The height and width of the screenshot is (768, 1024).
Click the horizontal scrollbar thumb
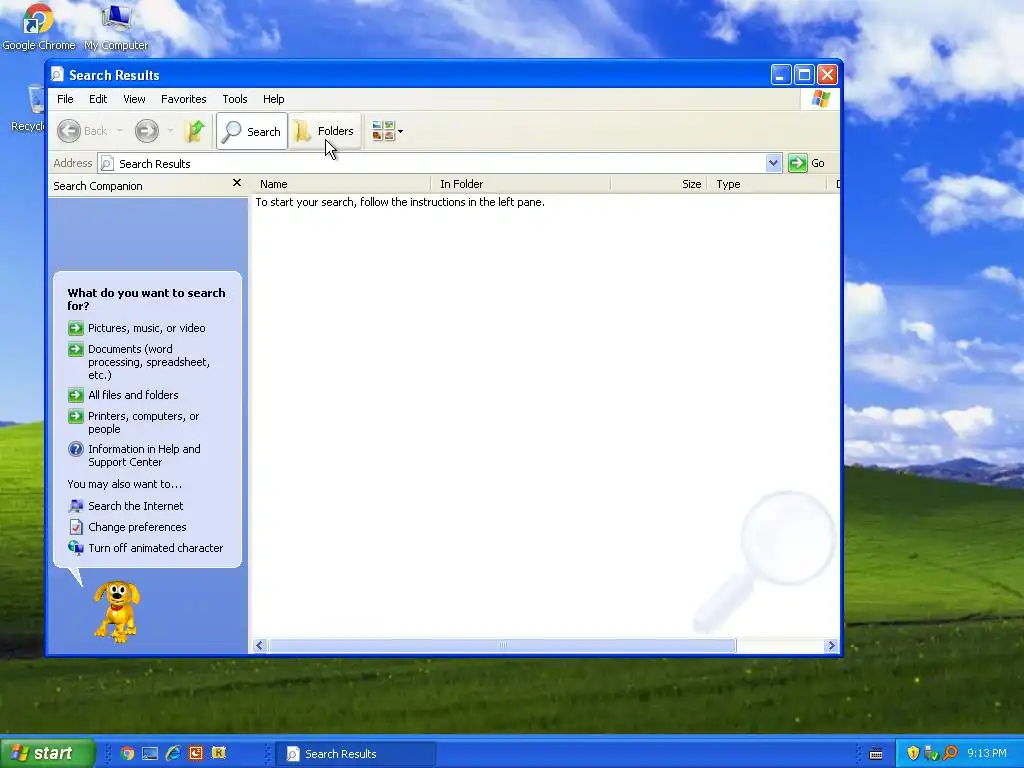point(502,645)
